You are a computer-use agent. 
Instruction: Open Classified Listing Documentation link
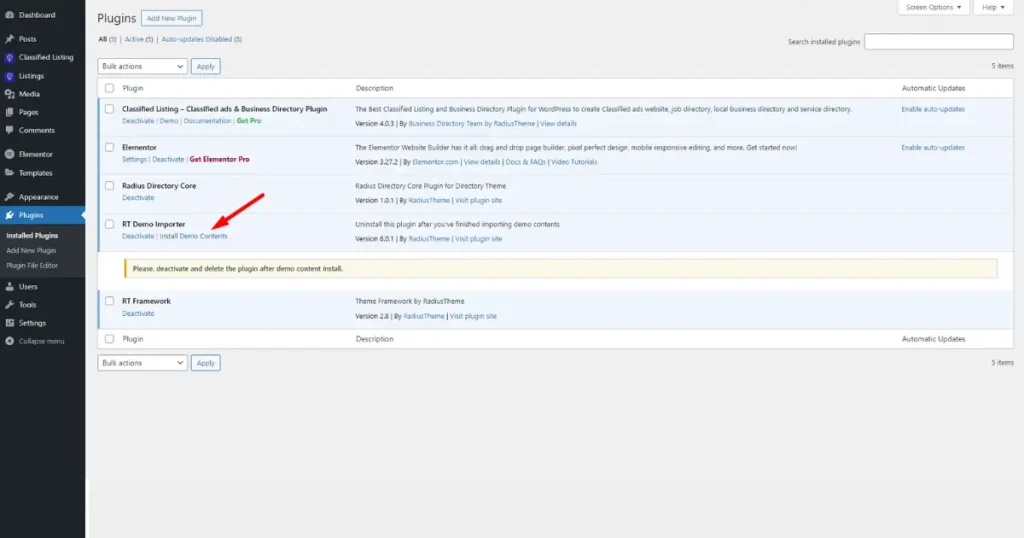207,121
